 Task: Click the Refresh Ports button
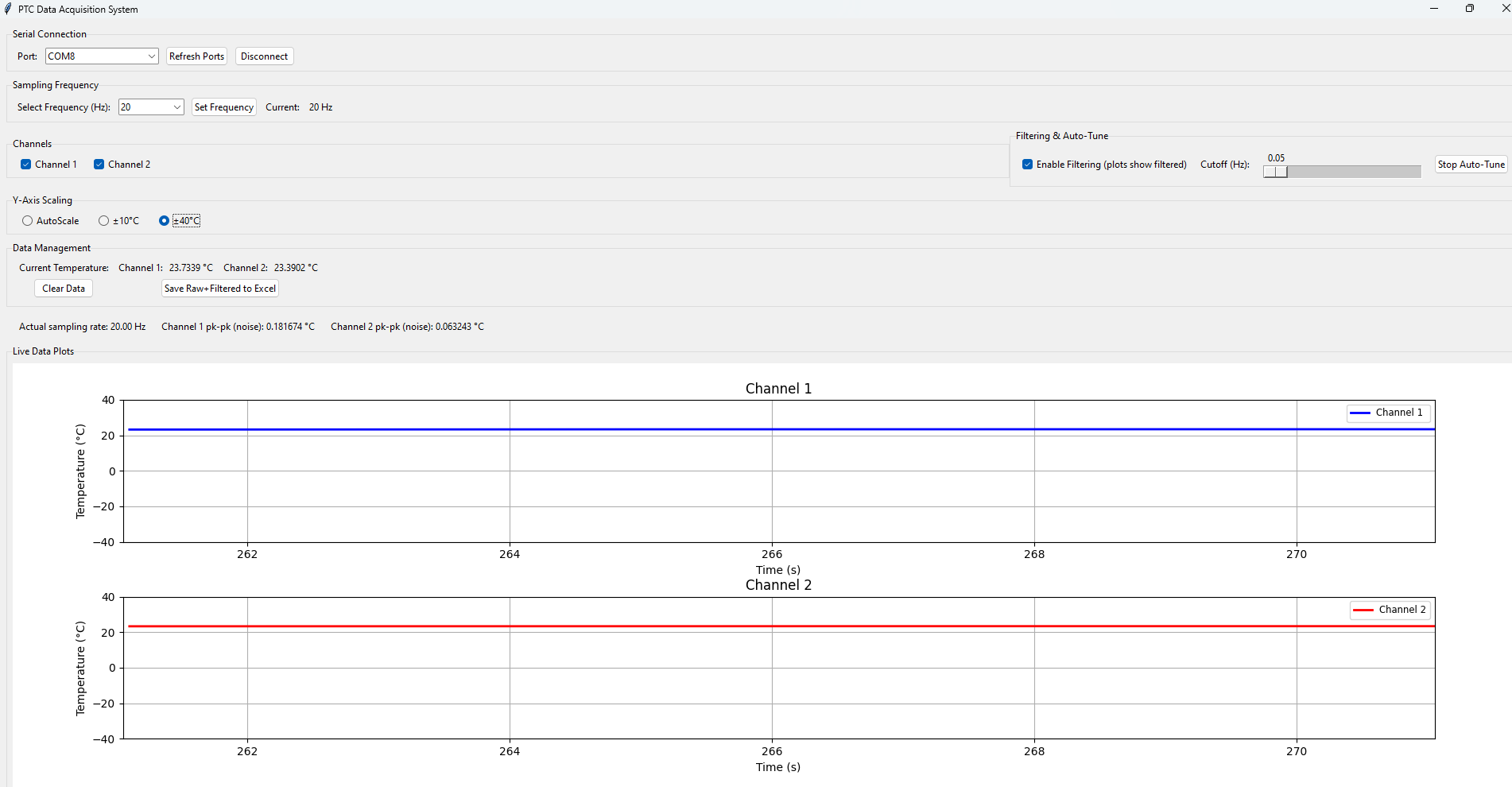tap(196, 56)
